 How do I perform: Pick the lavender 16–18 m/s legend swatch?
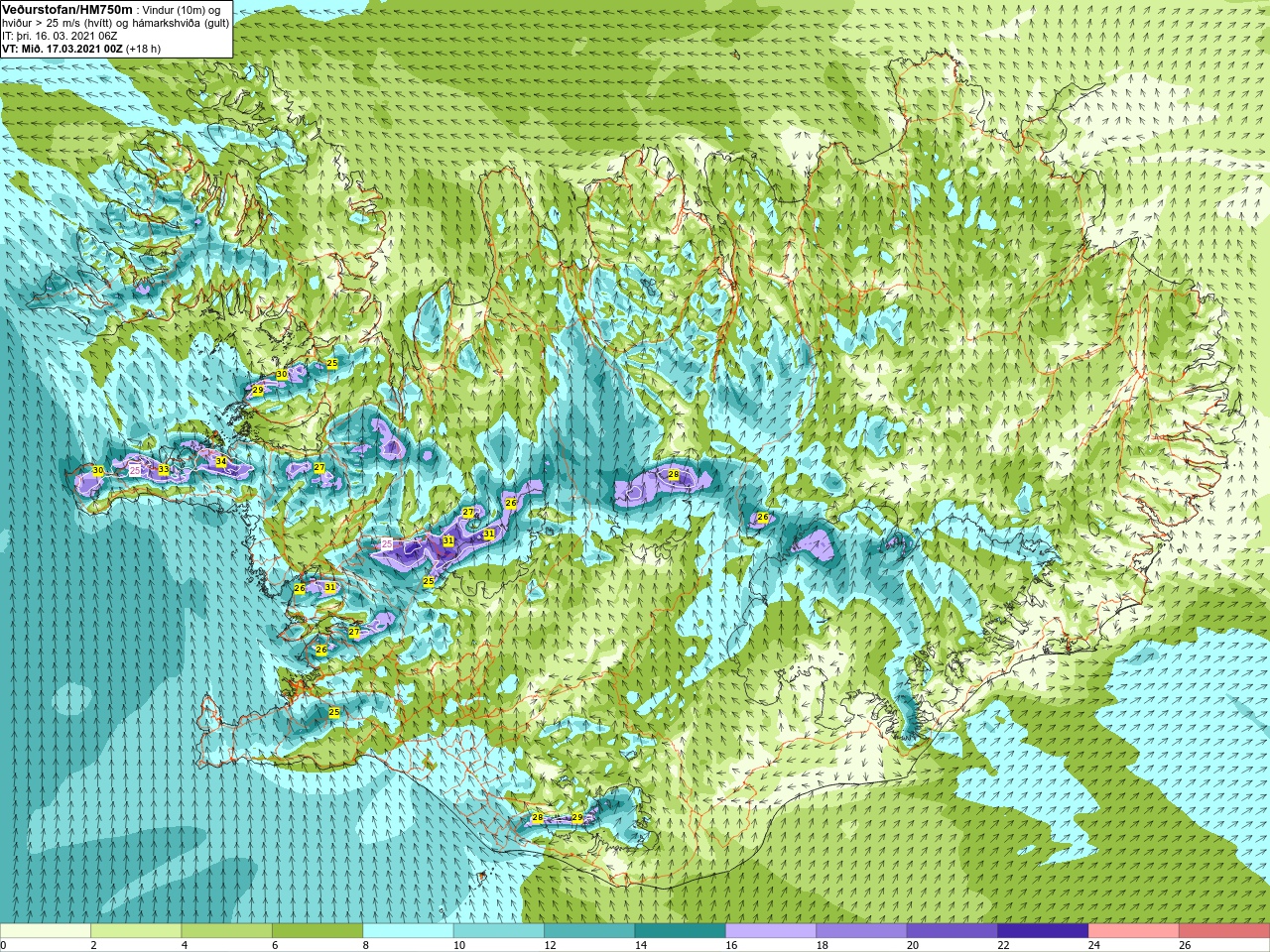(x=771, y=931)
